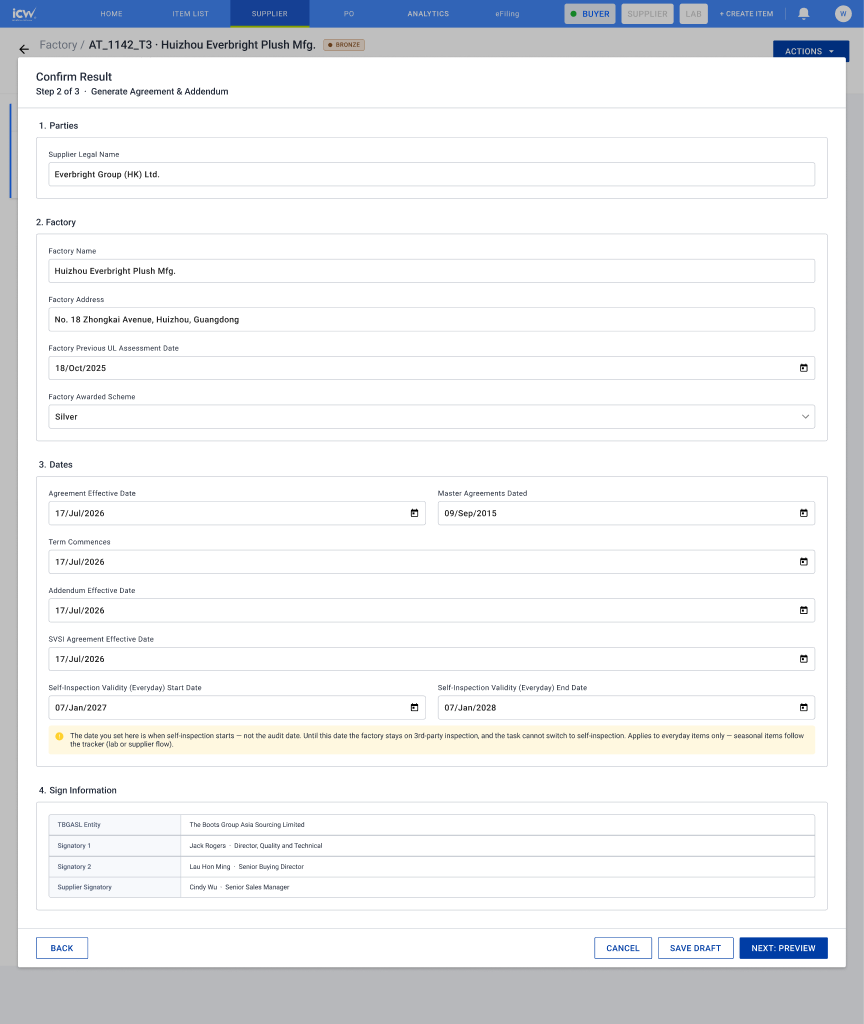Open calendar for Term Commences
The height and width of the screenshot is (1024, 864).
[x=804, y=562]
